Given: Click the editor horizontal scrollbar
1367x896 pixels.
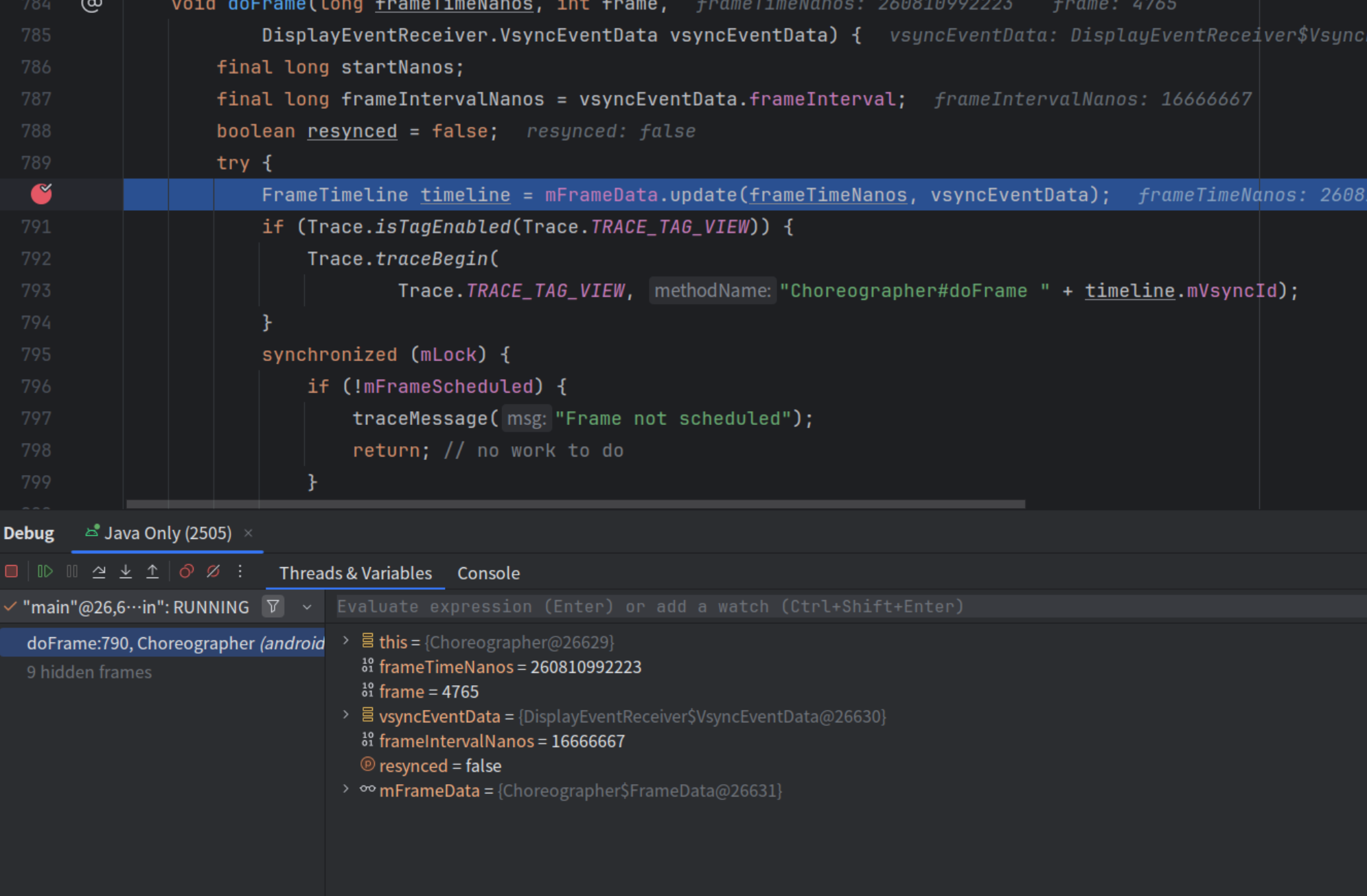Looking at the screenshot, I should click(x=575, y=504).
